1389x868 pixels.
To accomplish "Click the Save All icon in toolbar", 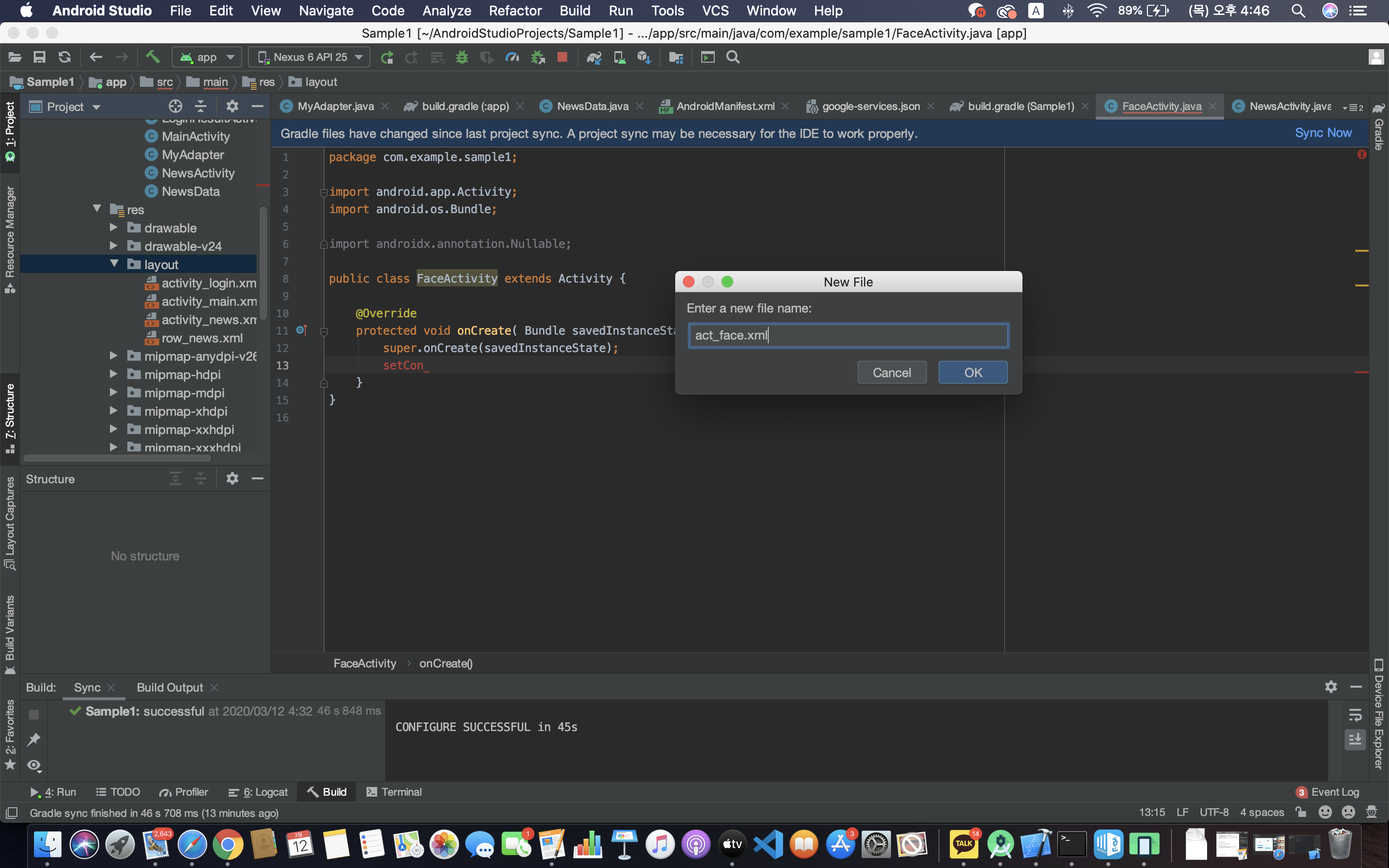I will tap(40, 57).
